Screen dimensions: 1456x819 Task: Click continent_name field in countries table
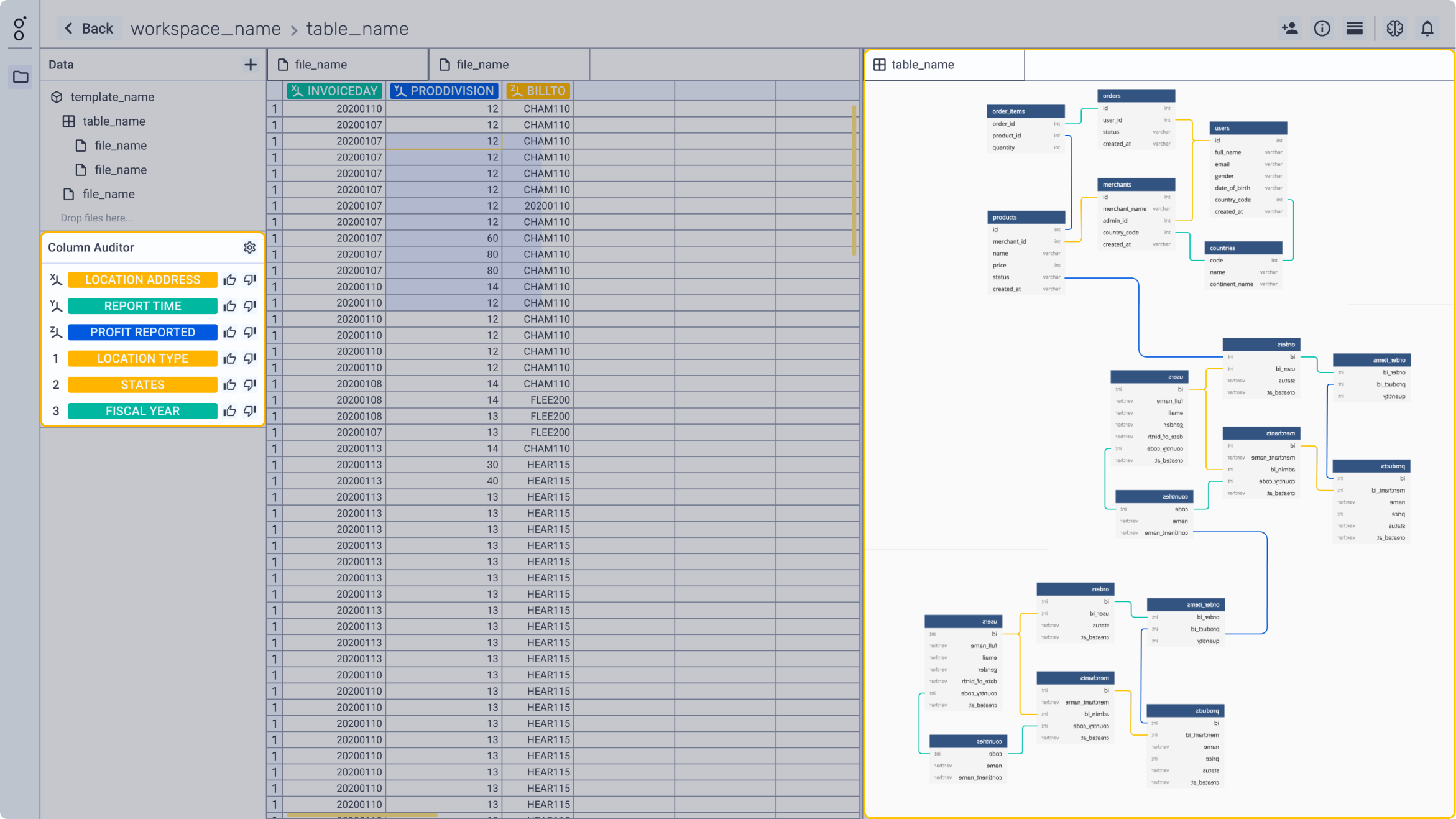(x=1243, y=284)
